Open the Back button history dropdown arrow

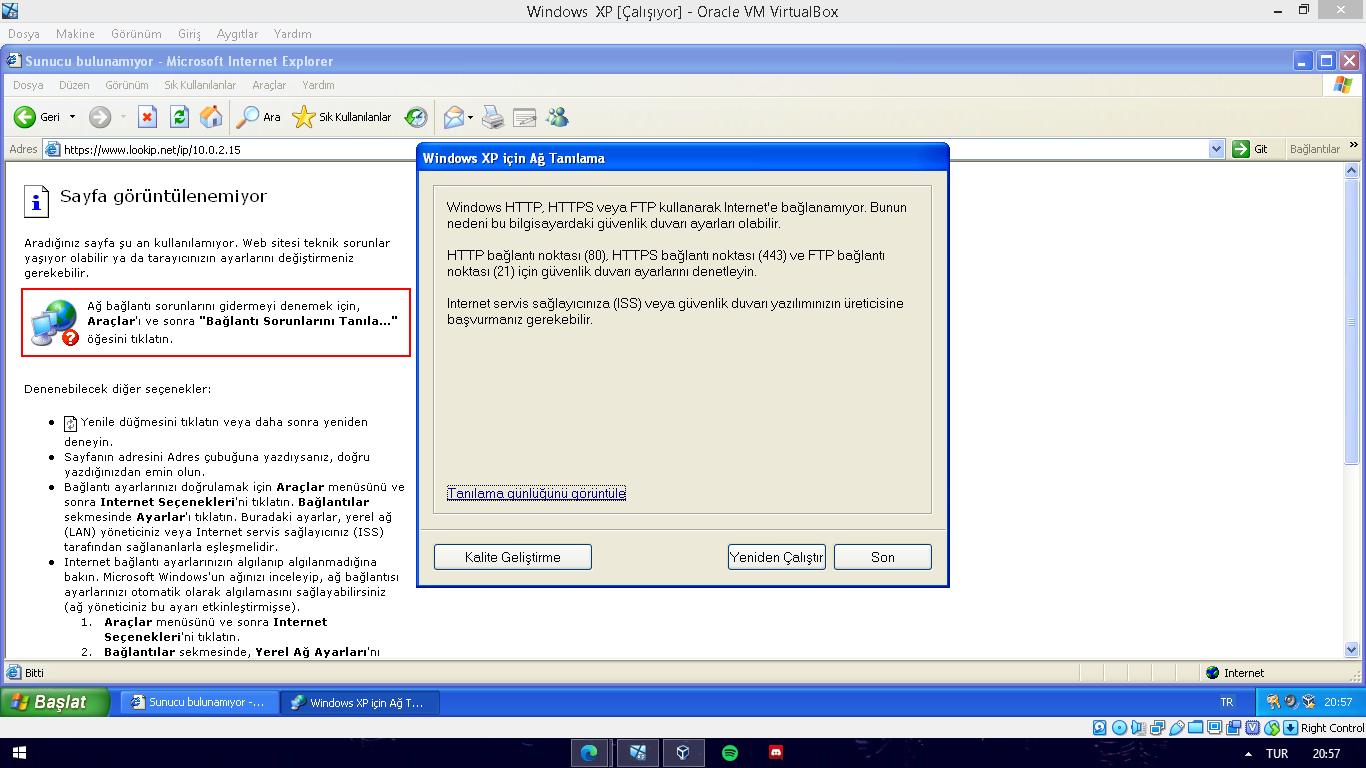click(x=72, y=117)
